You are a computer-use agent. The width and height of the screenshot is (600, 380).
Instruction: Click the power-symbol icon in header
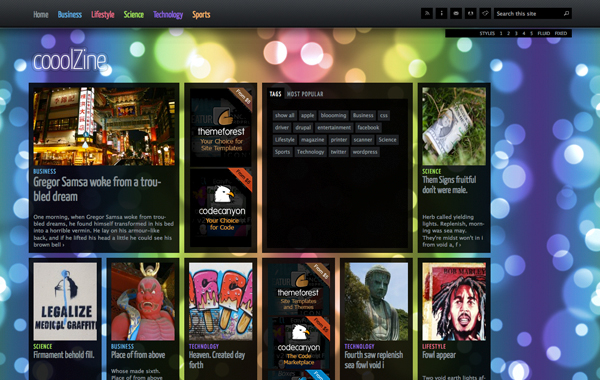point(471,13)
